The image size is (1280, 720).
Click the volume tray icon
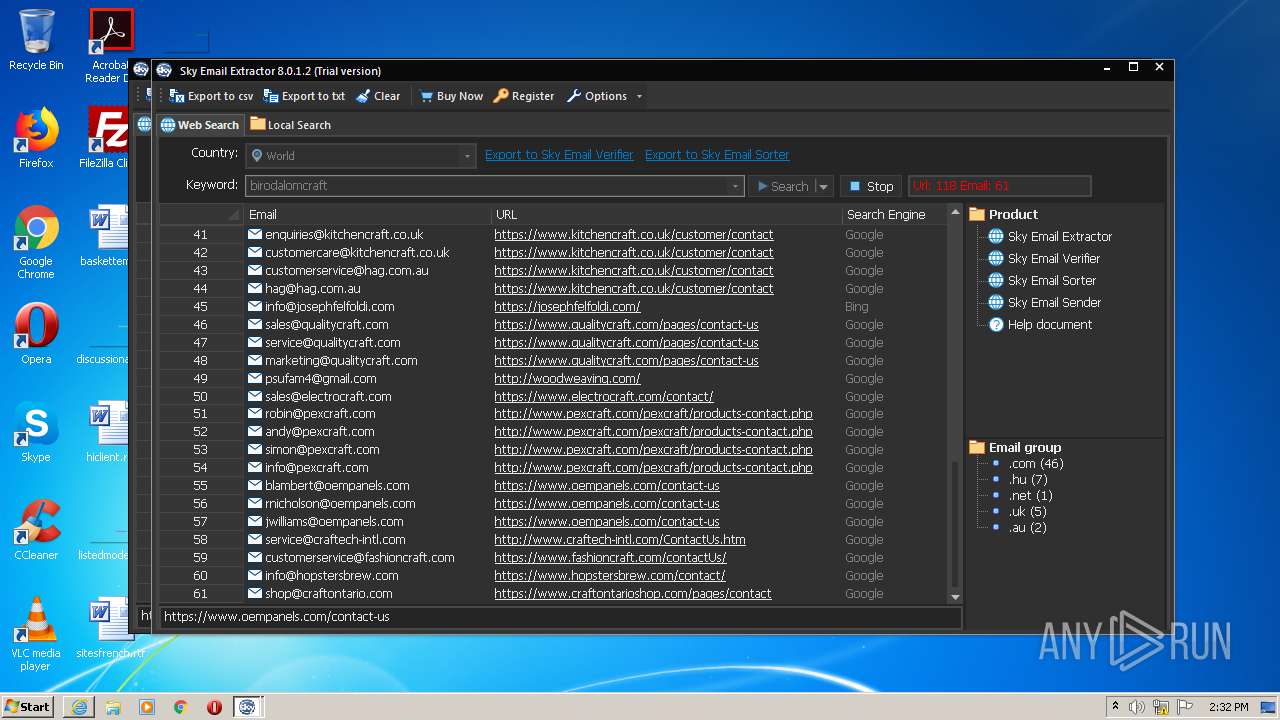click(1136, 707)
